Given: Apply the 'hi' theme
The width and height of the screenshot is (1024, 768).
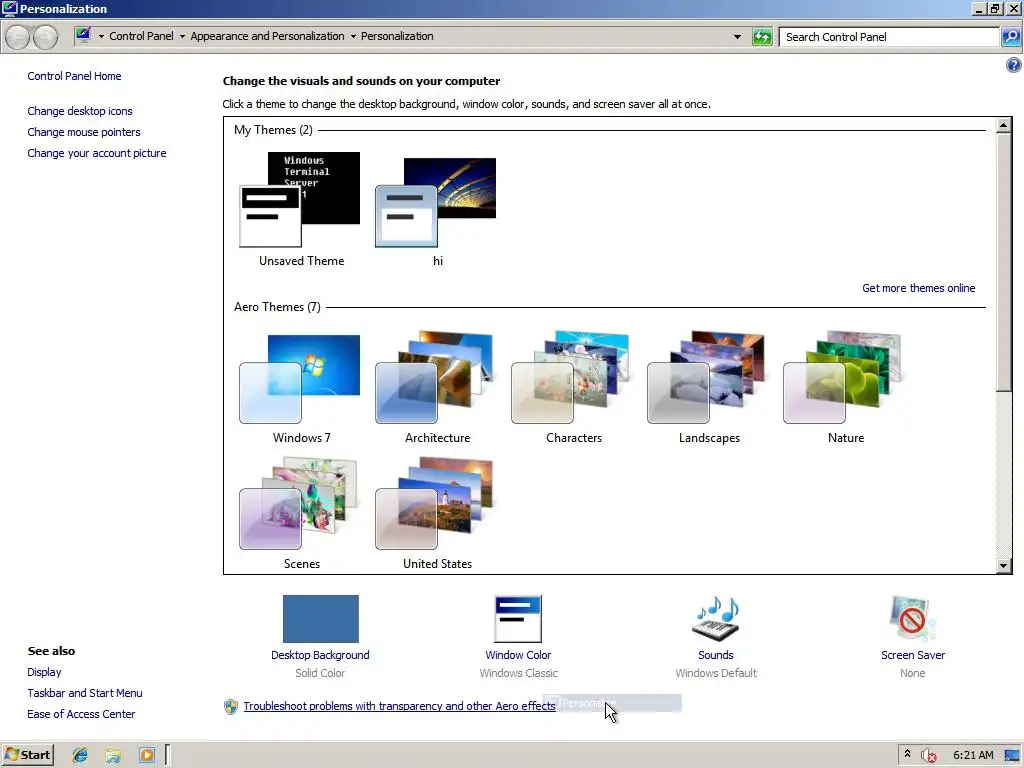Looking at the screenshot, I should [x=436, y=202].
